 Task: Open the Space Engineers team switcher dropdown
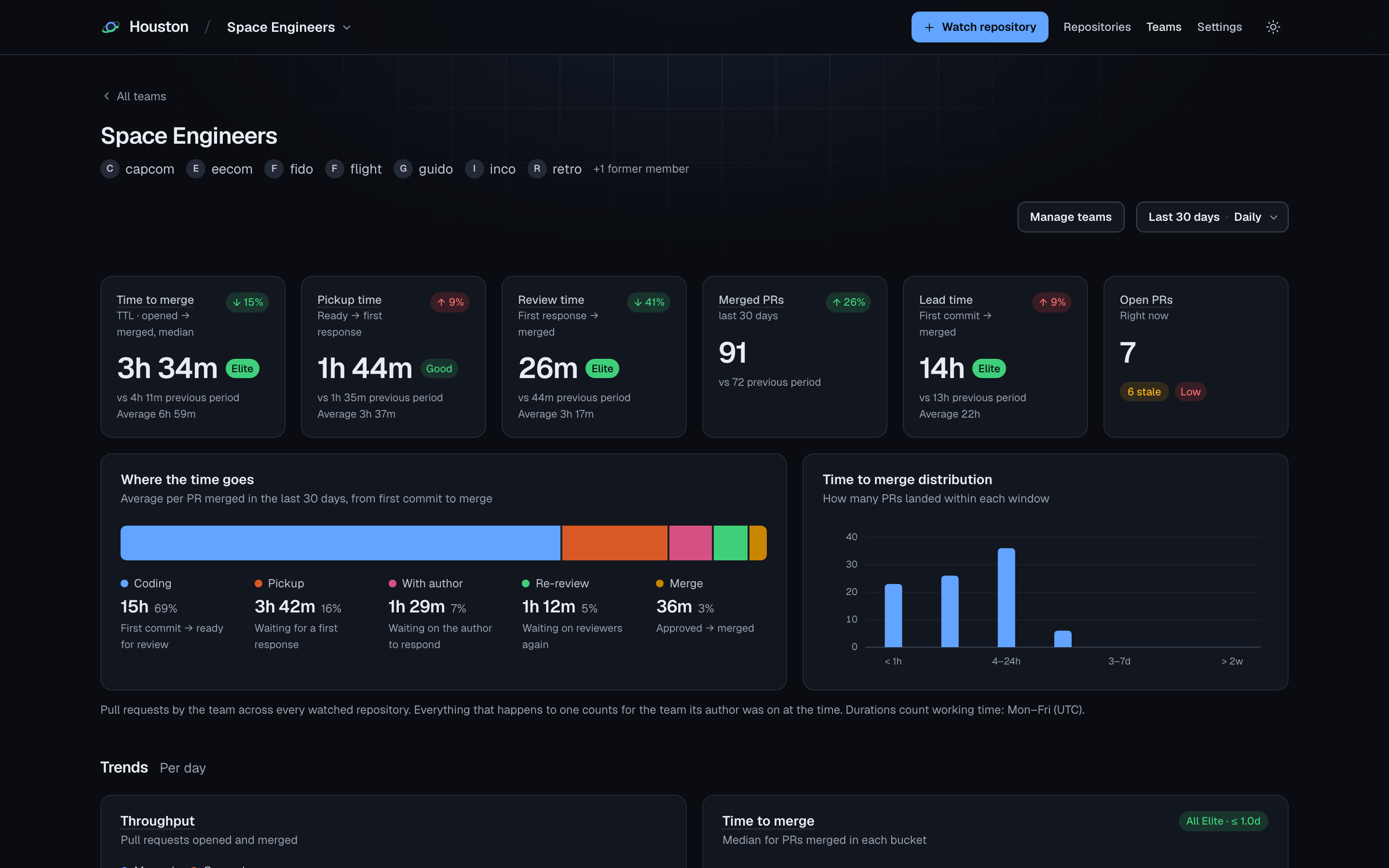click(x=289, y=27)
